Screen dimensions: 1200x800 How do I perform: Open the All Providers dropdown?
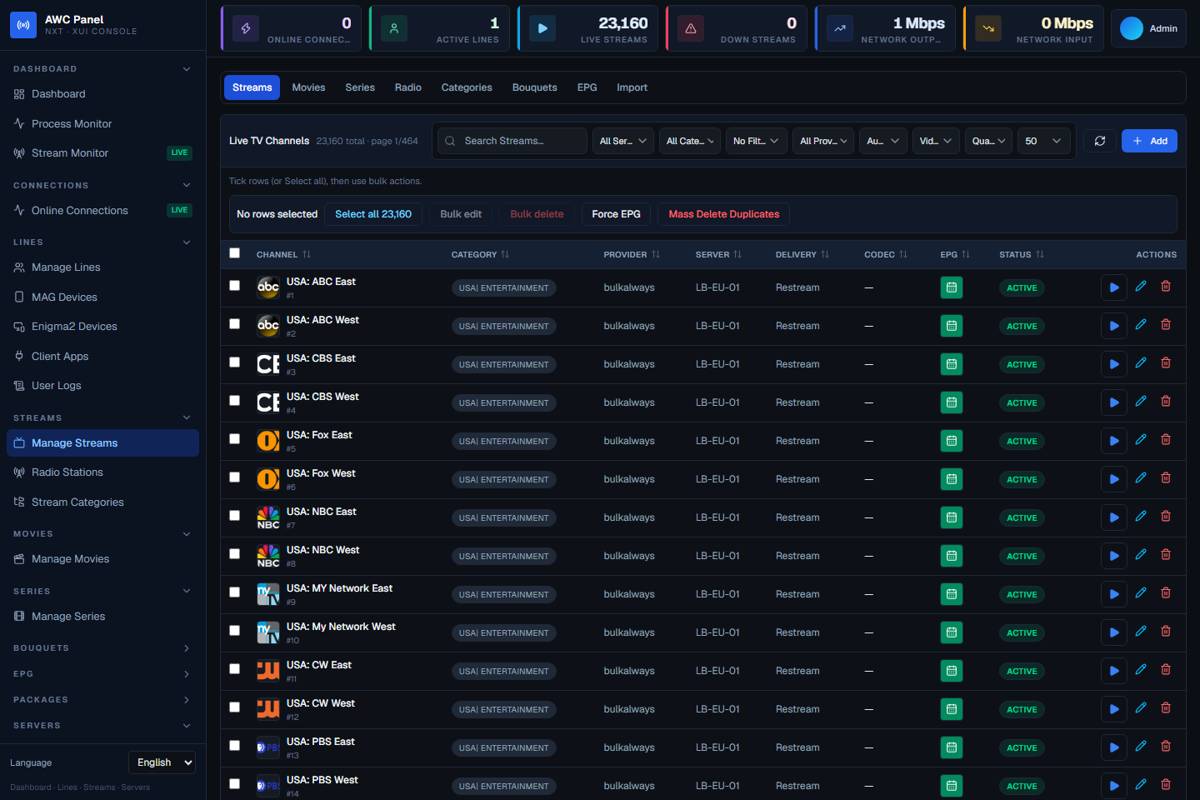point(824,141)
